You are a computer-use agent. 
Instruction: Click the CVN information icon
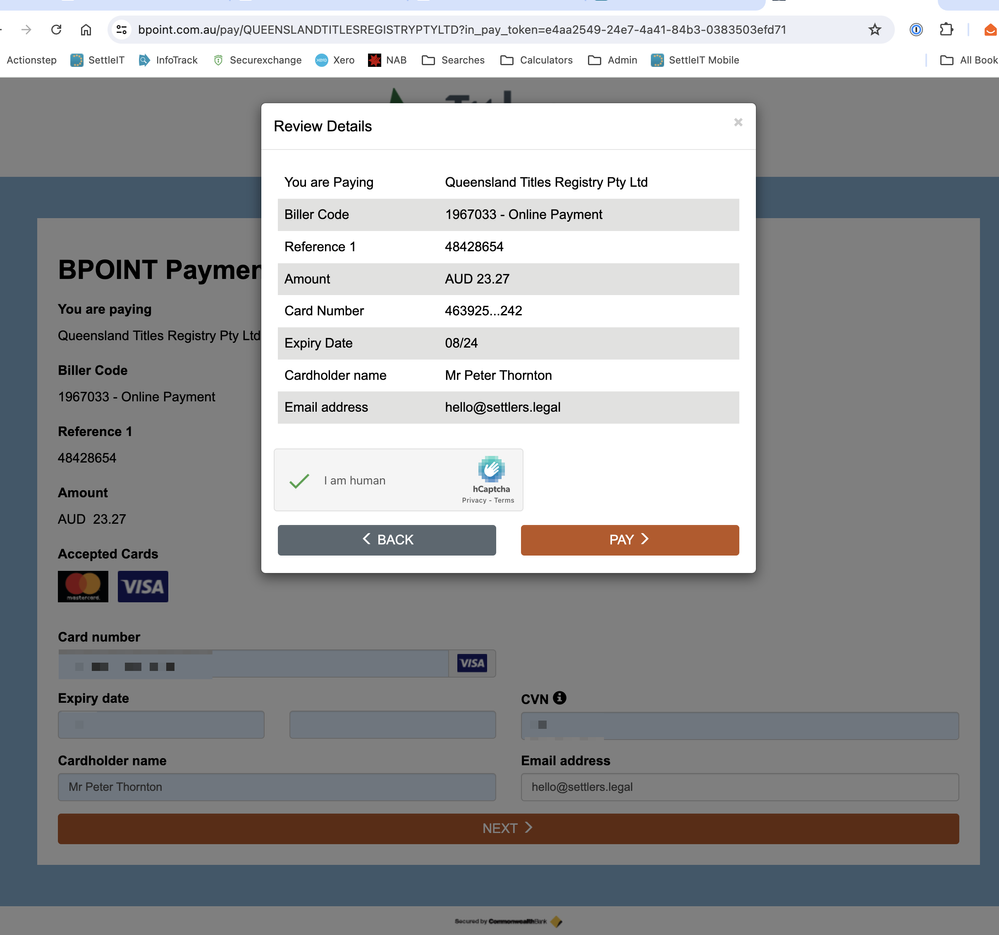coord(560,698)
